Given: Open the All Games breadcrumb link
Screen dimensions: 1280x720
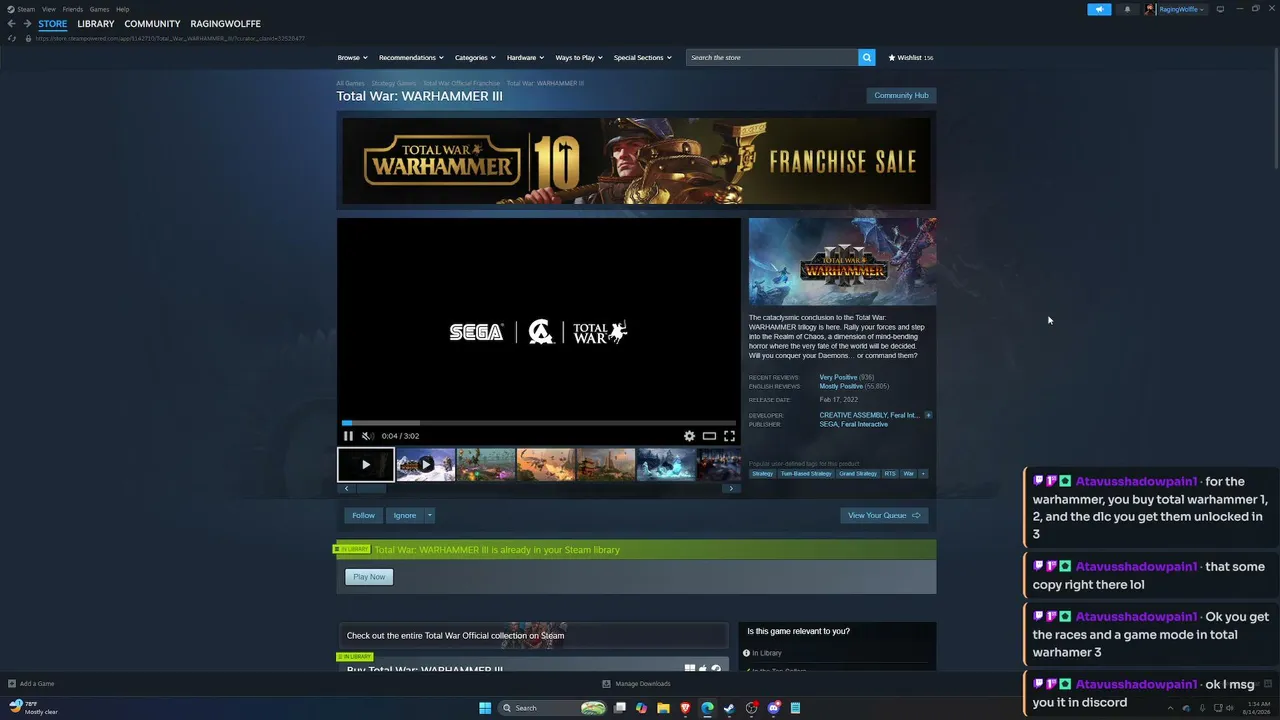Looking at the screenshot, I should [350, 83].
